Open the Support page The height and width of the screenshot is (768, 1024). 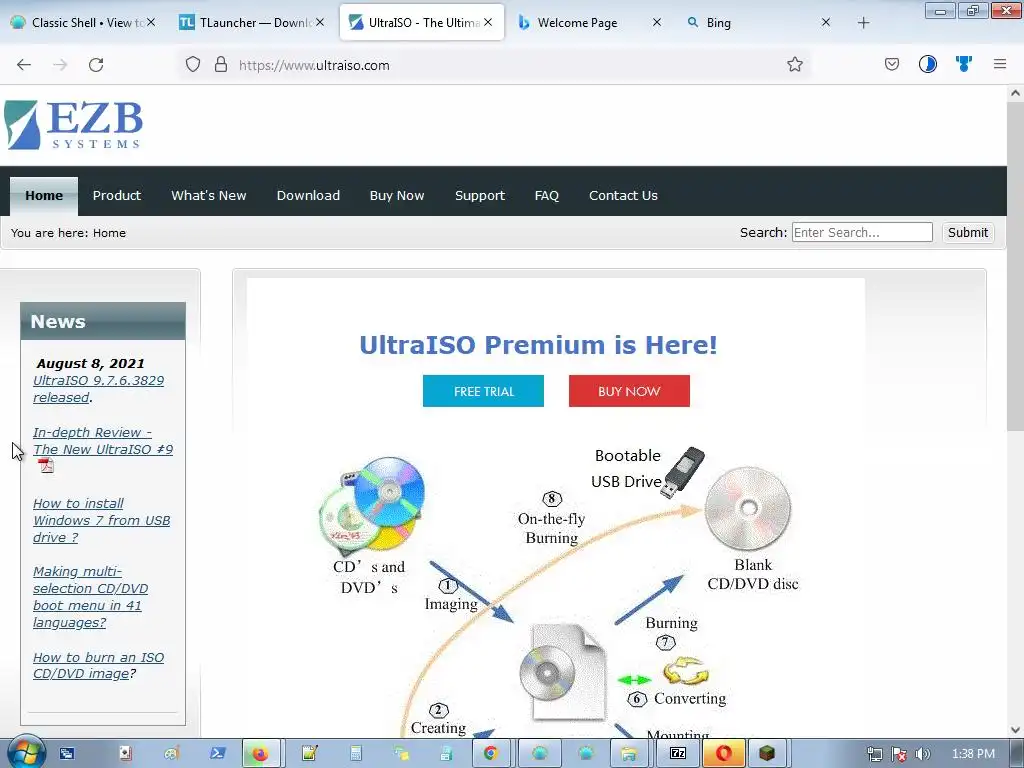[x=479, y=195]
